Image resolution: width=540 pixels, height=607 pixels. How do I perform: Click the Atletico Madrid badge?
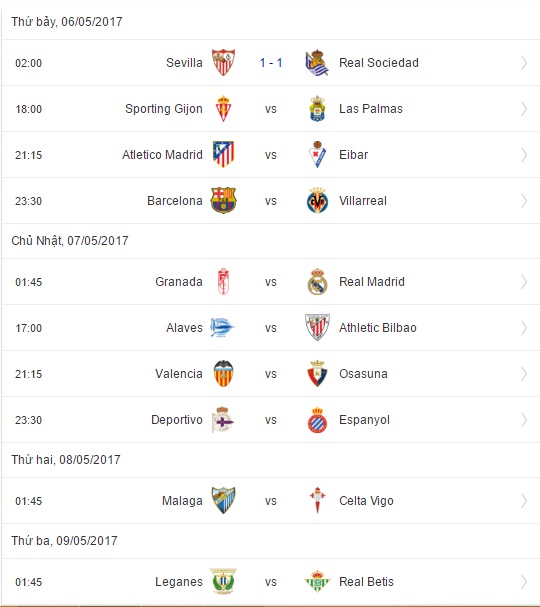(x=223, y=154)
